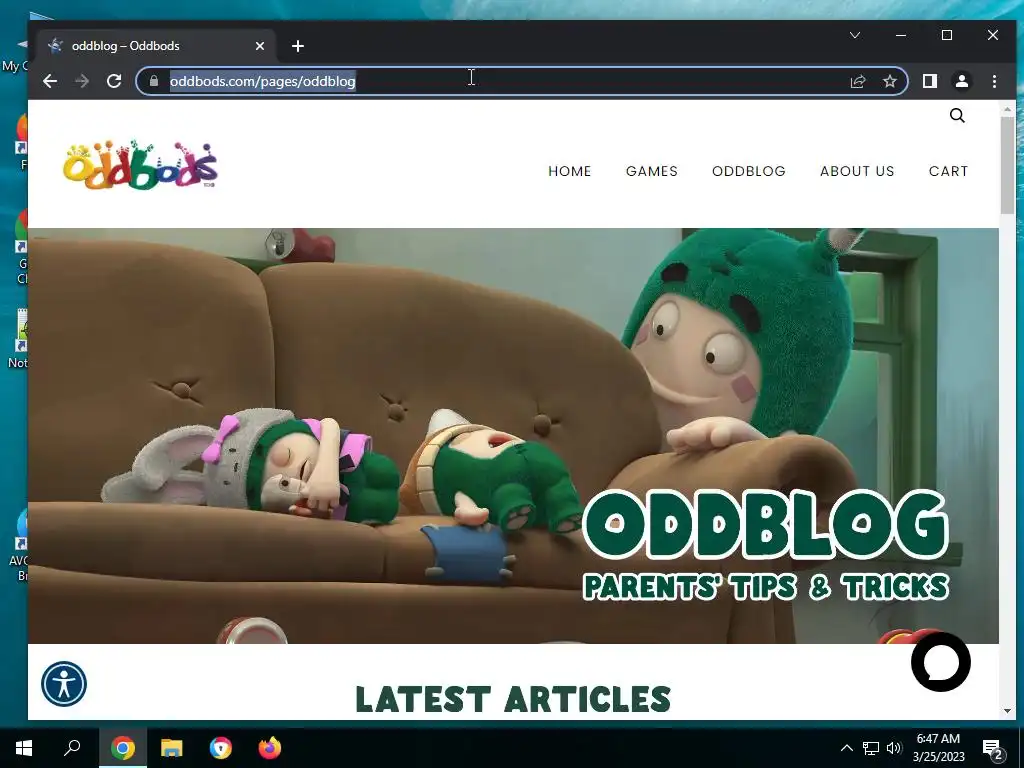
Task: Select the oddblog – Oddbods tab
Action: 157,46
